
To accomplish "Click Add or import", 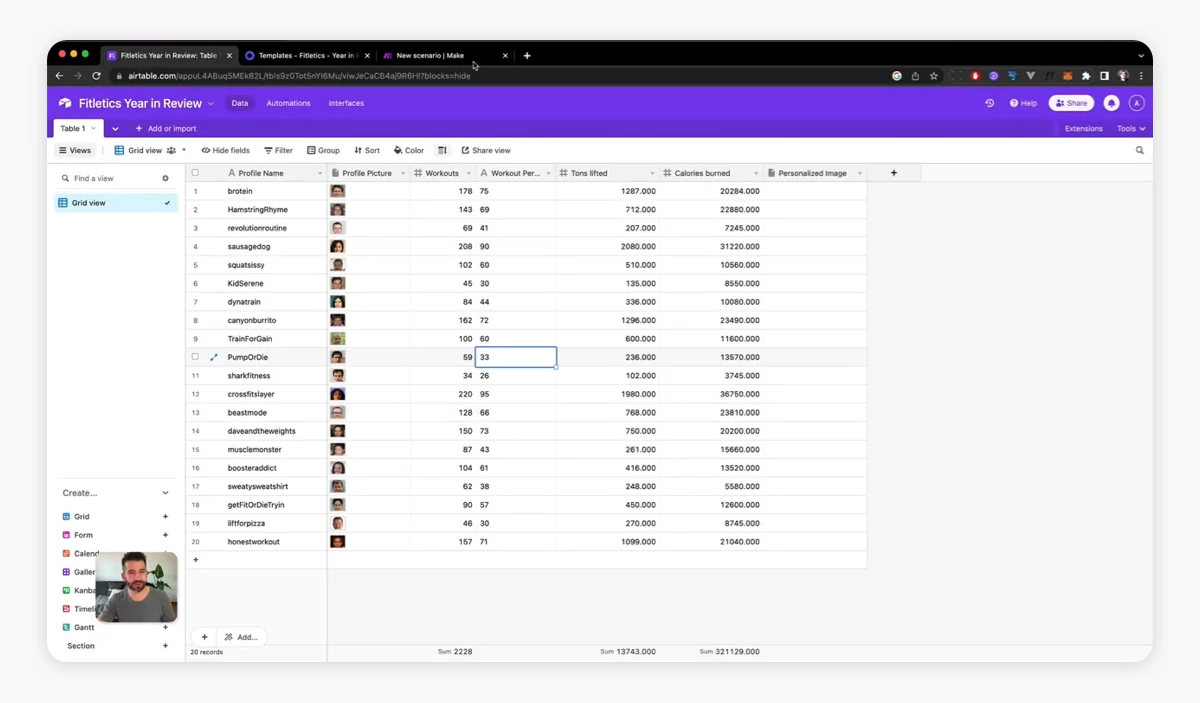I will point(166,128).
